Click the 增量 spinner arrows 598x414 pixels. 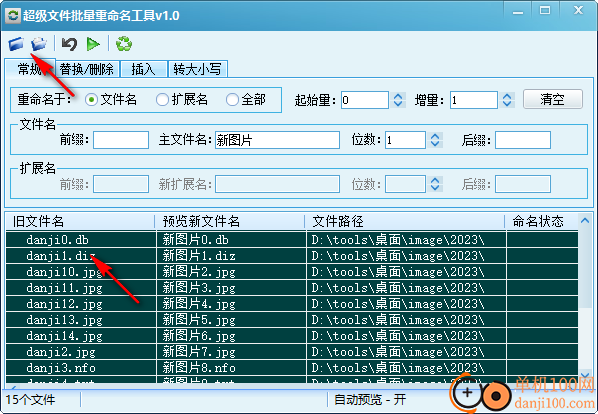coord(507,100)
